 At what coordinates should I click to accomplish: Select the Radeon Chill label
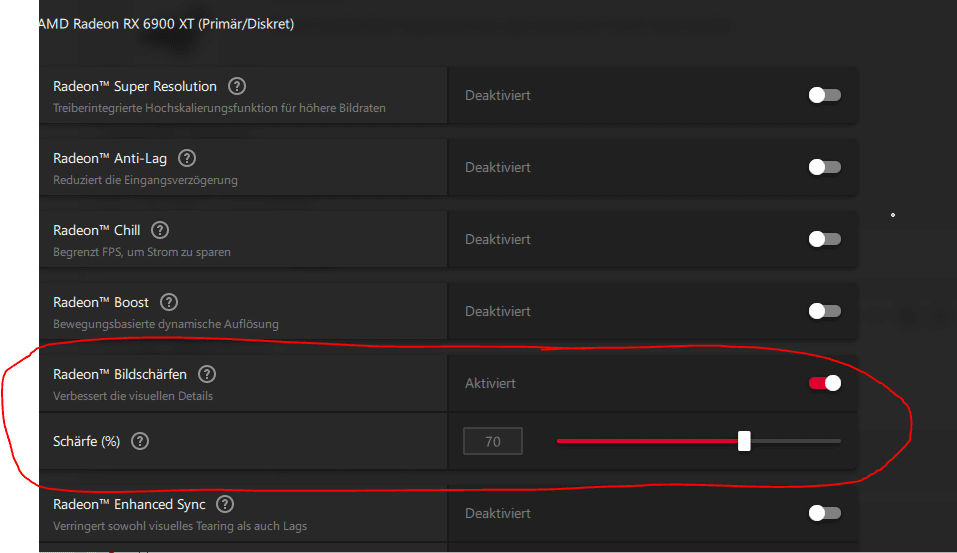tap(96, 231)
